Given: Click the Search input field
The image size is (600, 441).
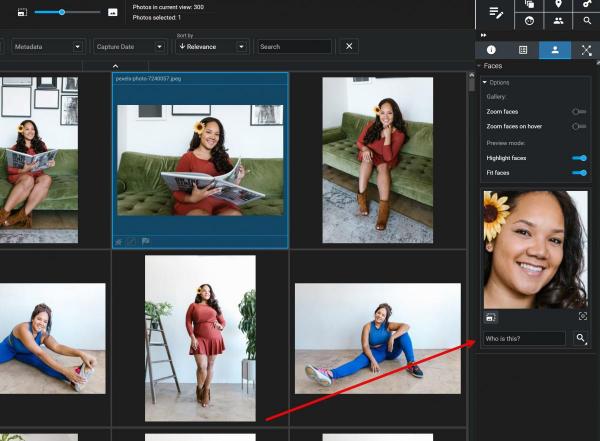Looking at the screenshot, I should coord(294,47).
